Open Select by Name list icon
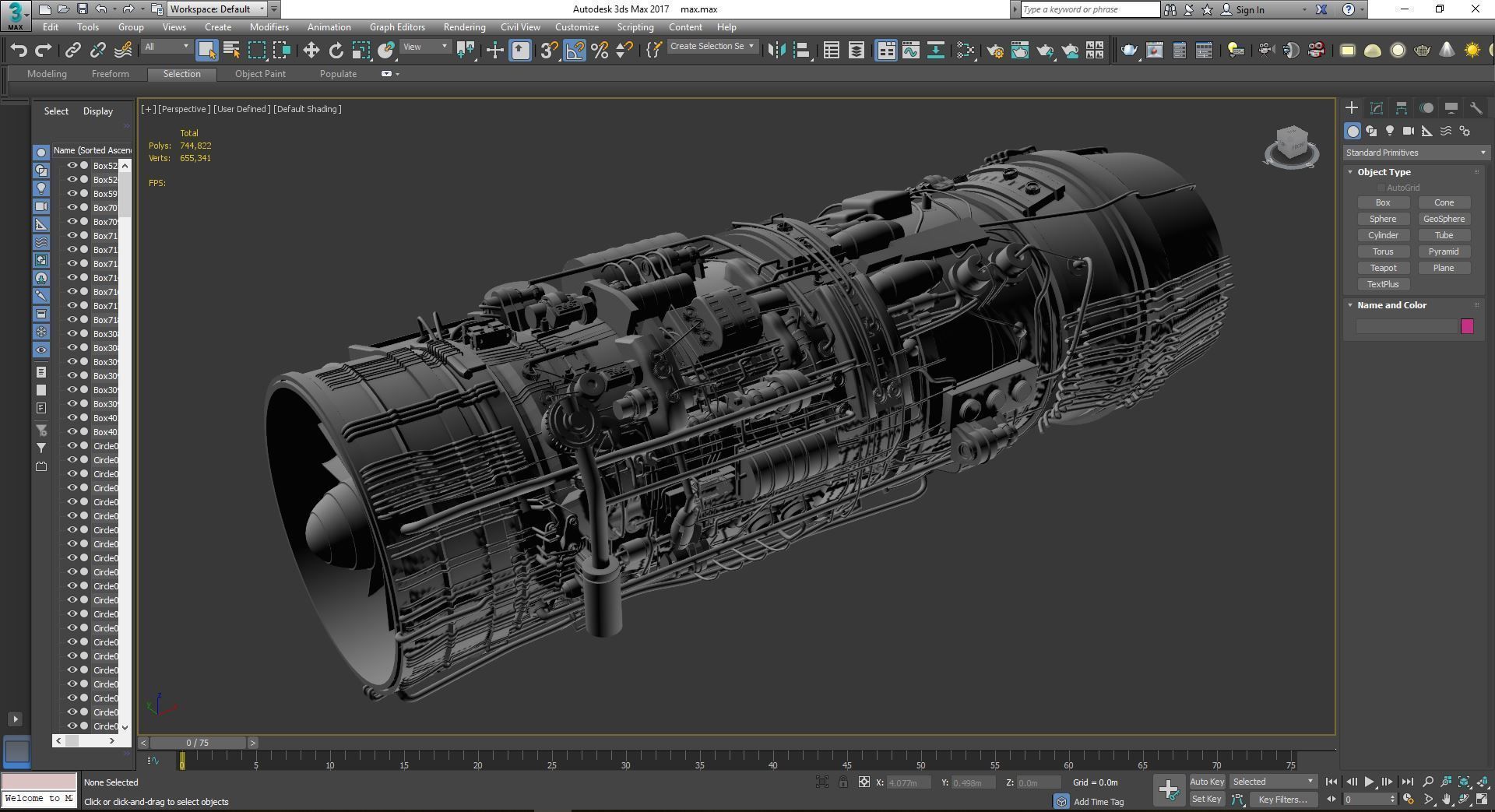The height and width of the screenshot is (812, 1495). point(231,51)
